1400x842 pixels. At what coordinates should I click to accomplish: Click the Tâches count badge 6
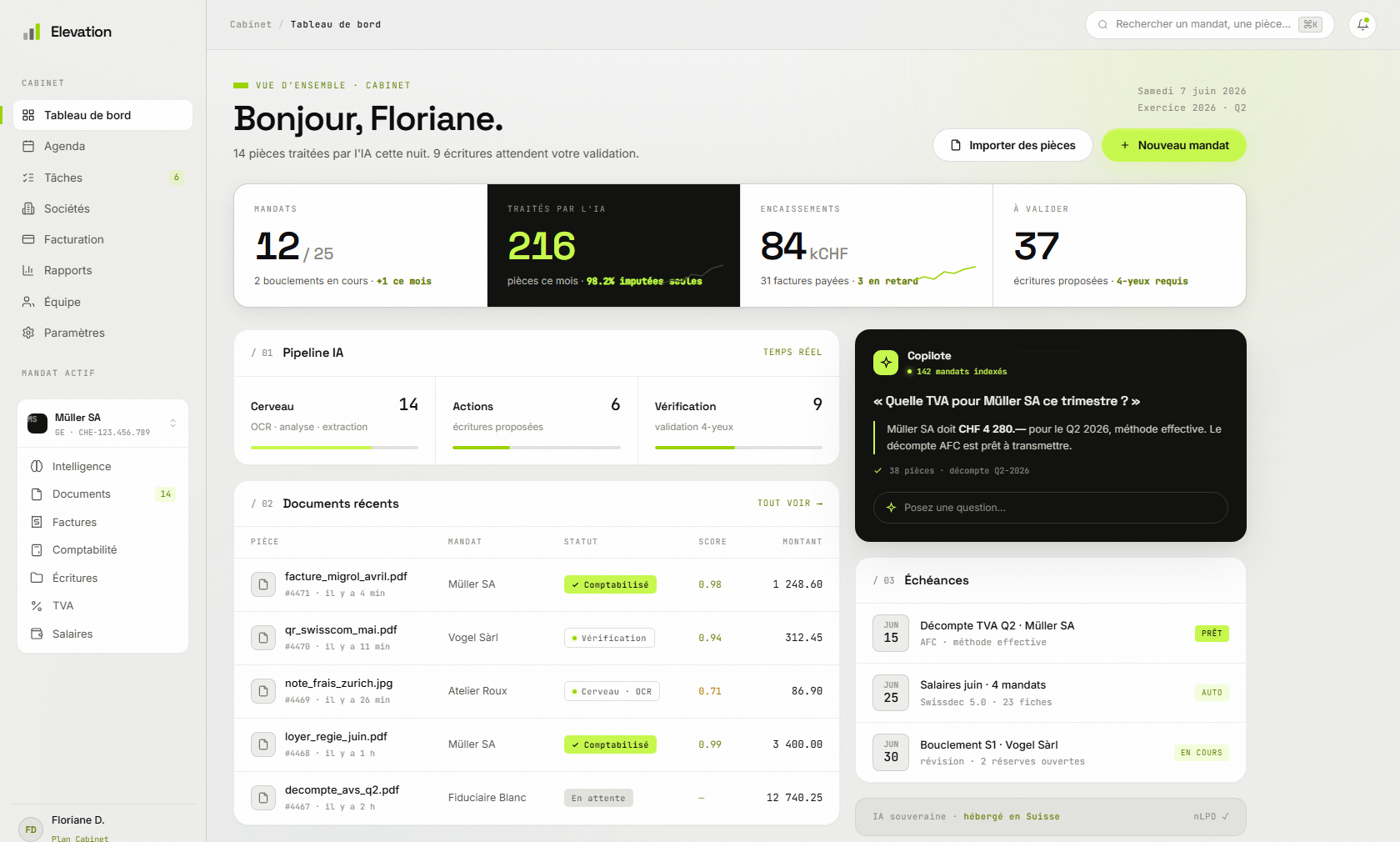(x=176, y=178)
